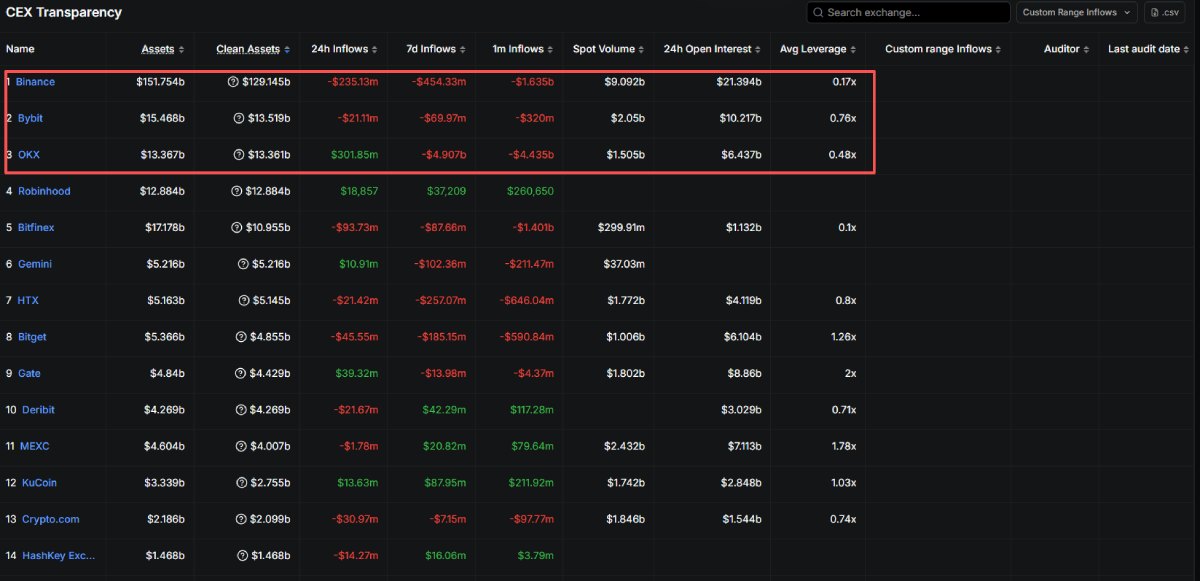This screenshot has height=581, width=1200.
Task: Click the help icon next to HTX's $5.145b
Action: click(x=244, y=300)
